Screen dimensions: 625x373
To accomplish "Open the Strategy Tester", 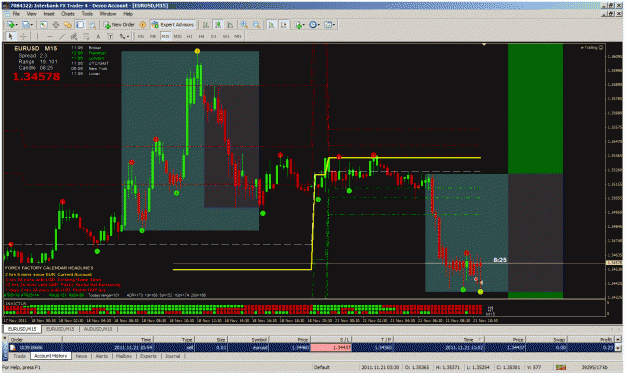I will click(92, 25).
